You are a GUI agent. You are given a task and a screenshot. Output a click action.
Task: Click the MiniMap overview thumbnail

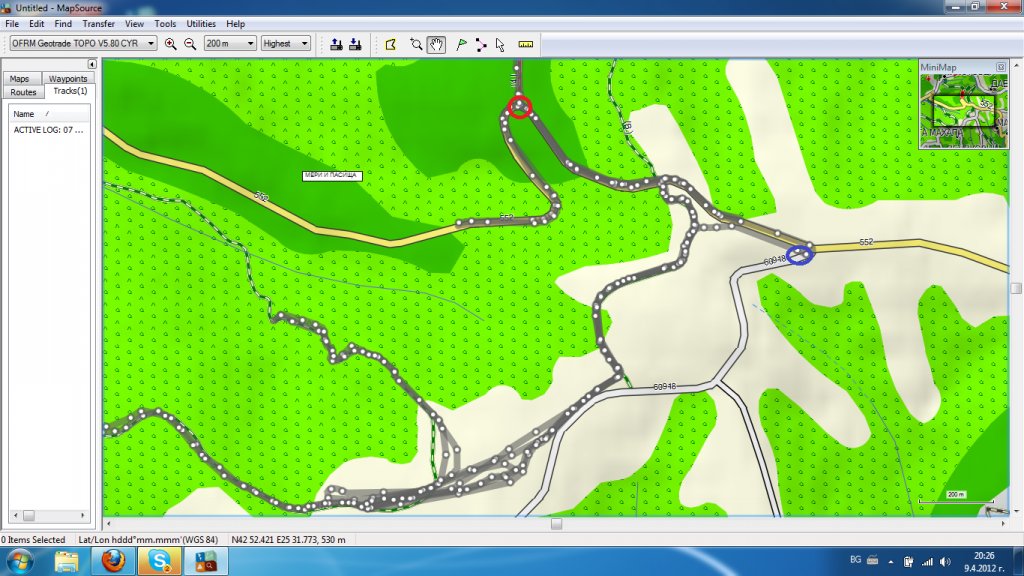pyautogui.click(x=964, y=110)
